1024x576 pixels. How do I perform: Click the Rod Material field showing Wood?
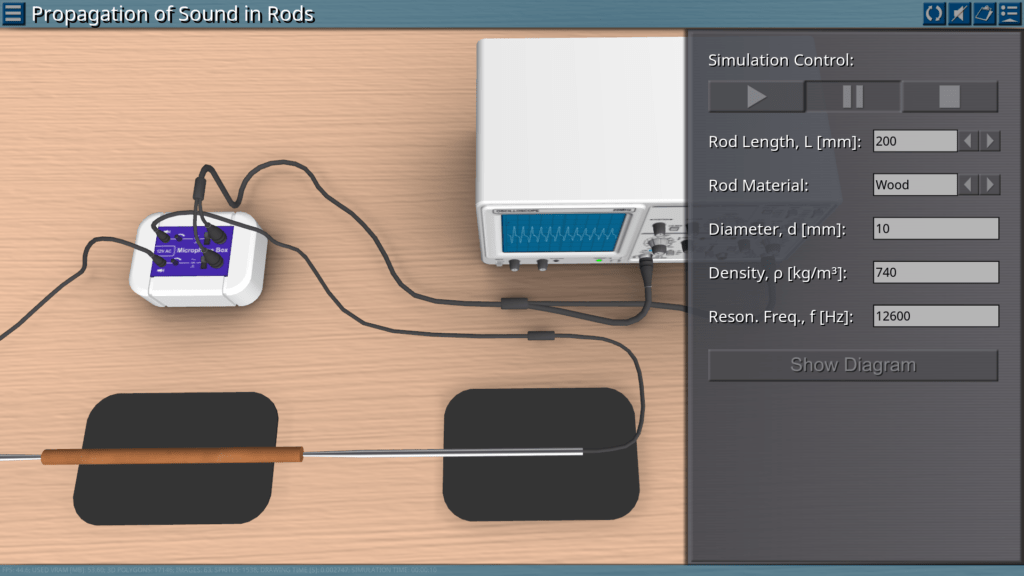(x=914, y=185)
